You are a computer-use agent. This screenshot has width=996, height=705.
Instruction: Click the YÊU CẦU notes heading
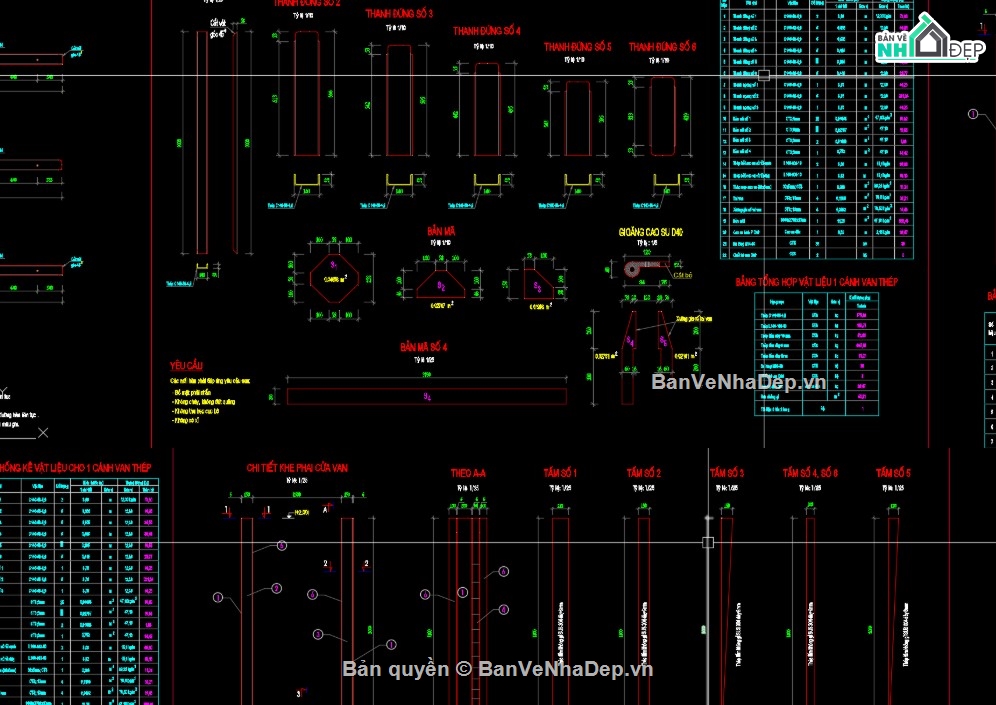186,365
